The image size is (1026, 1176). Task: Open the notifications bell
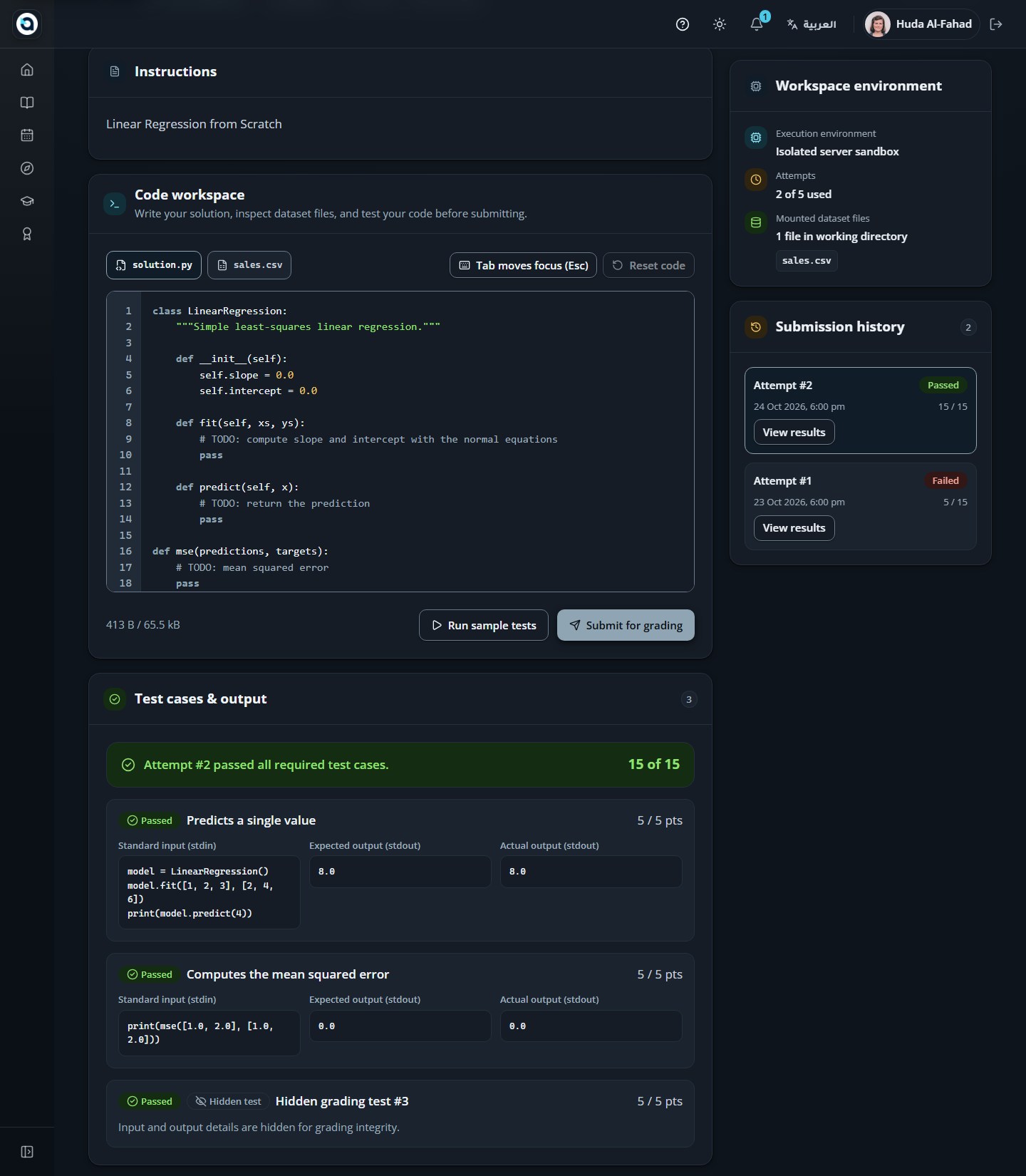click(757, 24)
